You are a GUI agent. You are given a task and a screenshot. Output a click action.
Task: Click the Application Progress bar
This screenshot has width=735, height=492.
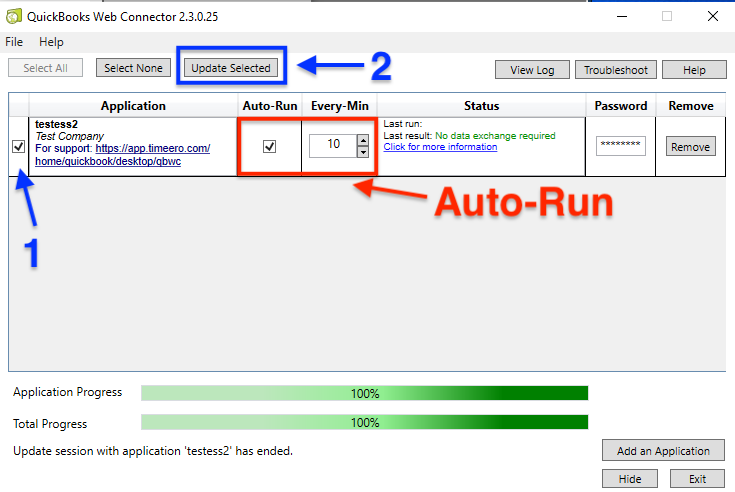[x=364, y=393]
